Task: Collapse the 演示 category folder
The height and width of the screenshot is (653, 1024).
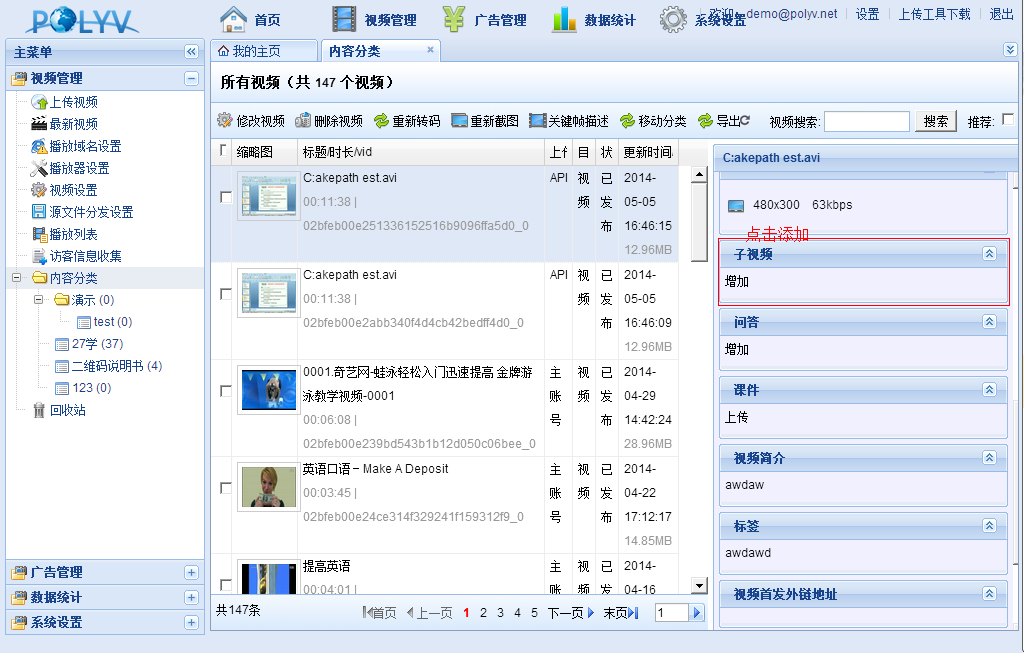Action: pos(38,300)
